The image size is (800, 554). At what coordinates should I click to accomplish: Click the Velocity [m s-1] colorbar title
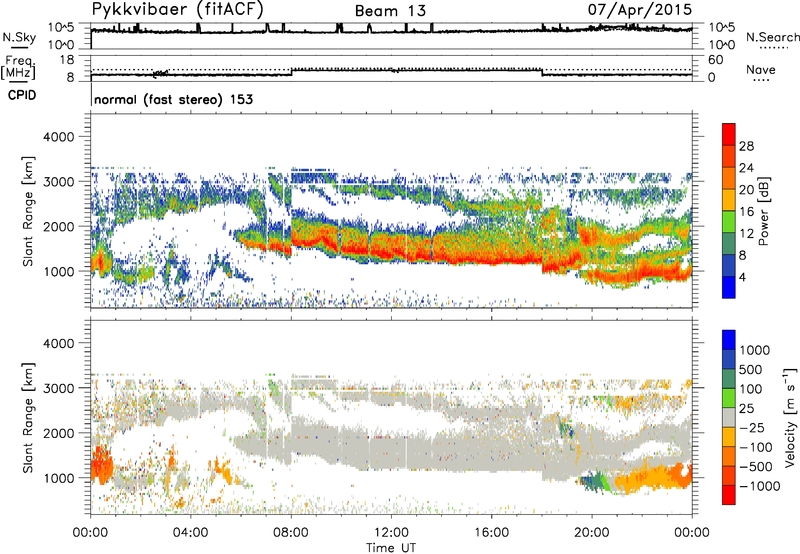pos(790,417)
